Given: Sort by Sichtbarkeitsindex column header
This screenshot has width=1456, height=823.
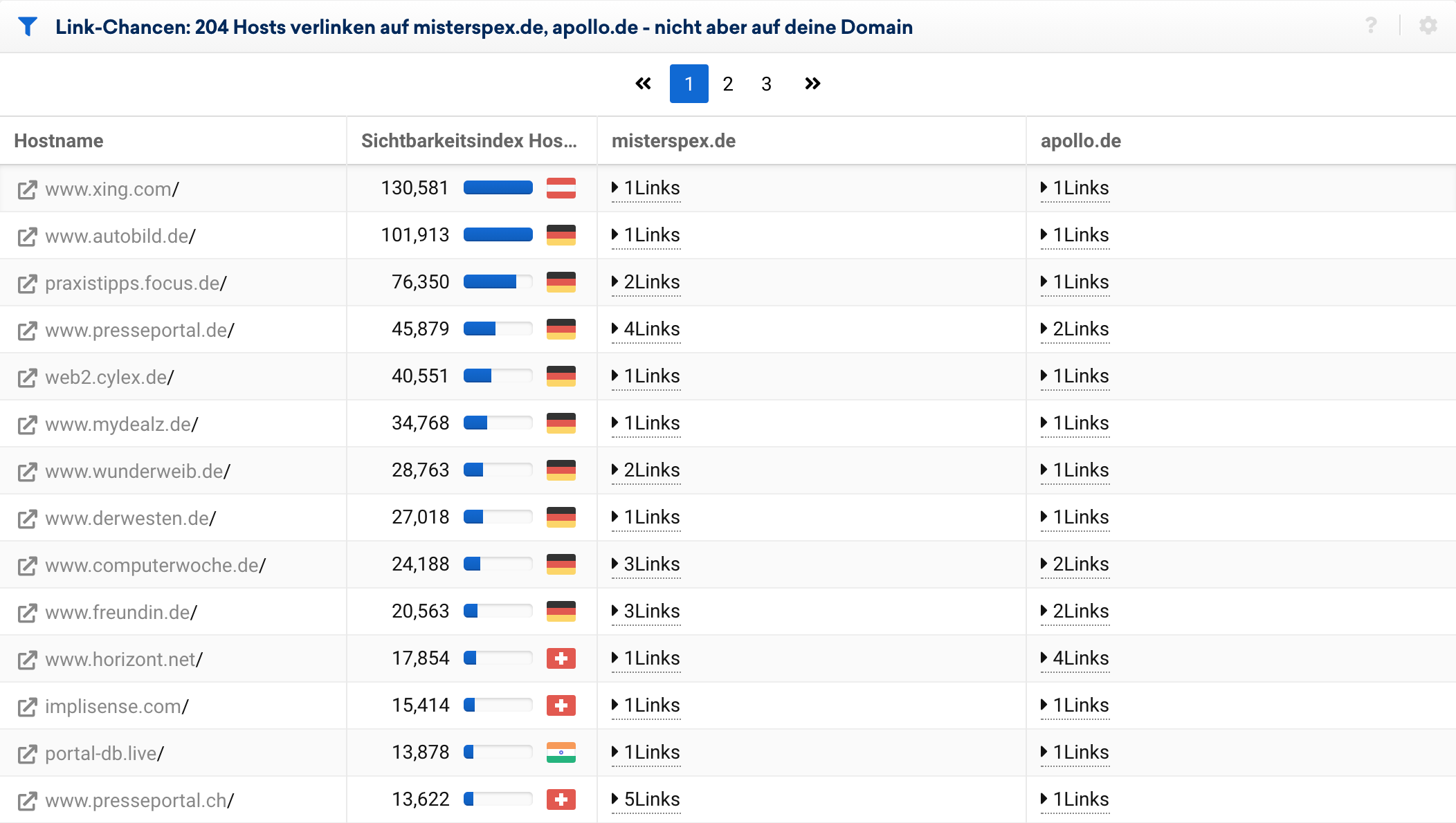Looking at the screenshot, I should tap(468, 141).
